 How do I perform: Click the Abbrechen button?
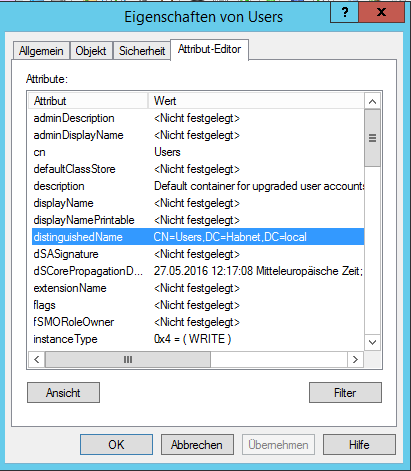[197, 445]
